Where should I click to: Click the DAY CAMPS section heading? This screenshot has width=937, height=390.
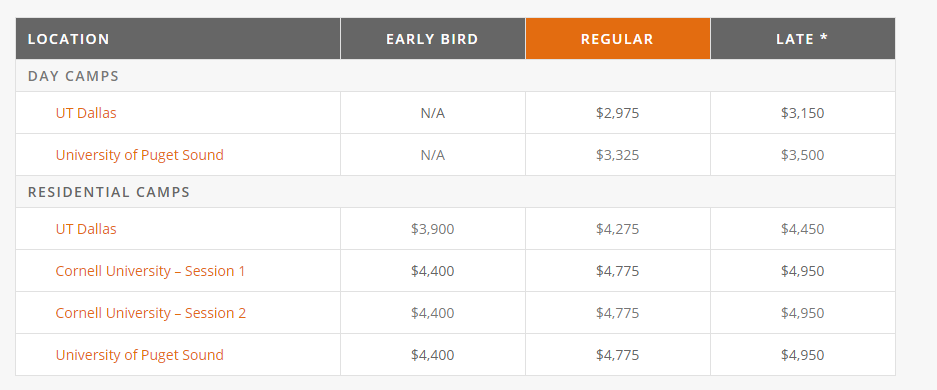(74, 76)
